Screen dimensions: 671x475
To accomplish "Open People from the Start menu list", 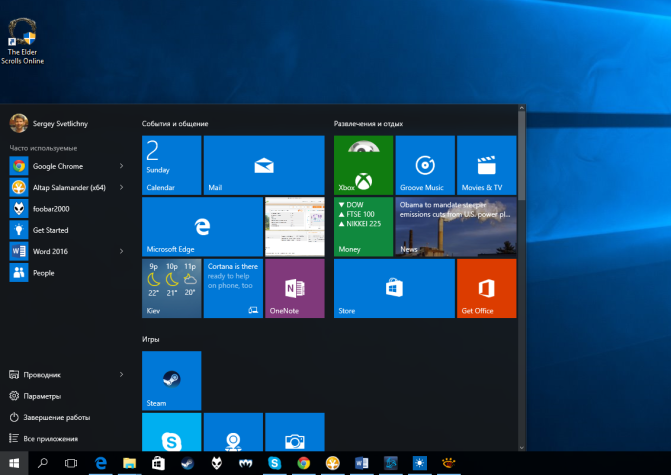I will 68,273.
